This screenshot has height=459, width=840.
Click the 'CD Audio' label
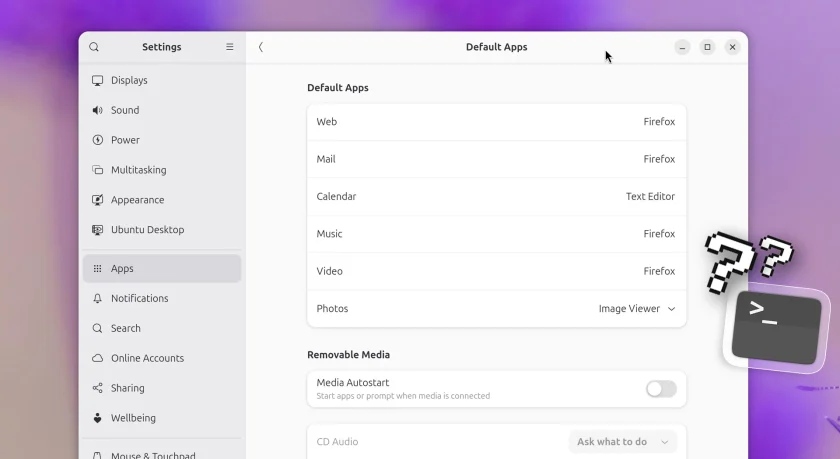click(337, 442)
